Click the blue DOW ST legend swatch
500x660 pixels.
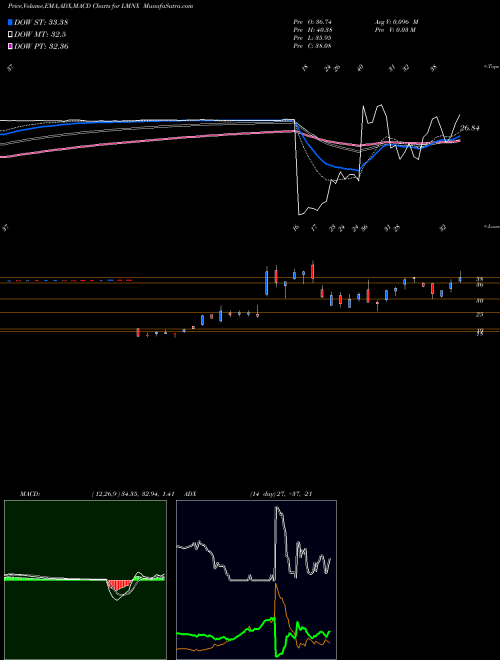pos(10,22)
